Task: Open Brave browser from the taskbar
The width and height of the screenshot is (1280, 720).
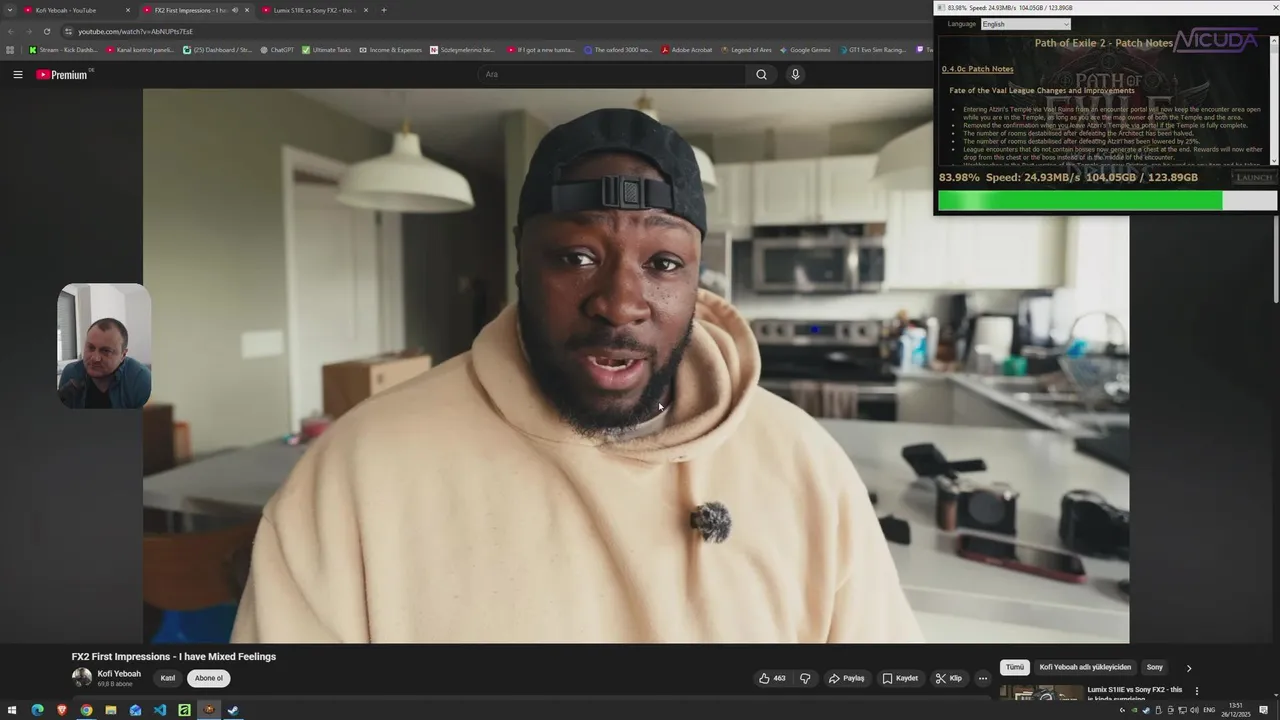Action: tap(62, 710)
